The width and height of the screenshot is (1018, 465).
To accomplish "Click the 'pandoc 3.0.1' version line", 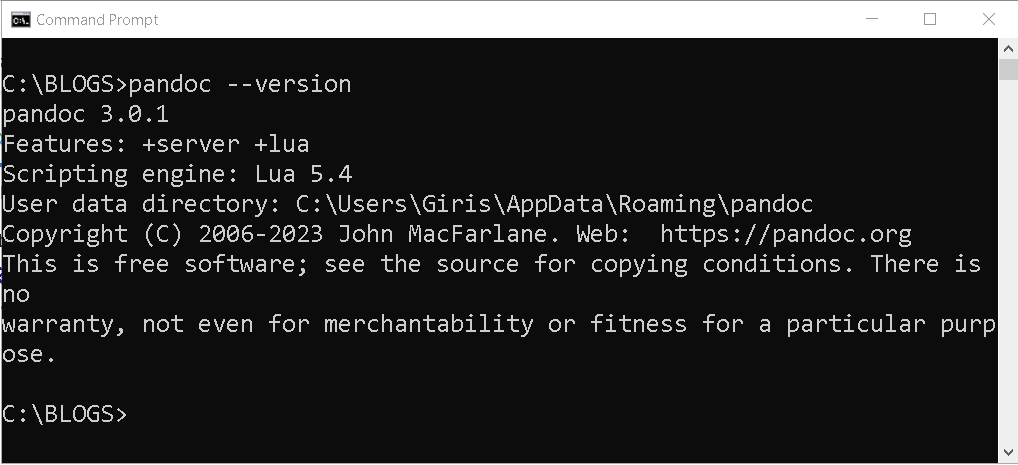I will (x=85, y=114).
